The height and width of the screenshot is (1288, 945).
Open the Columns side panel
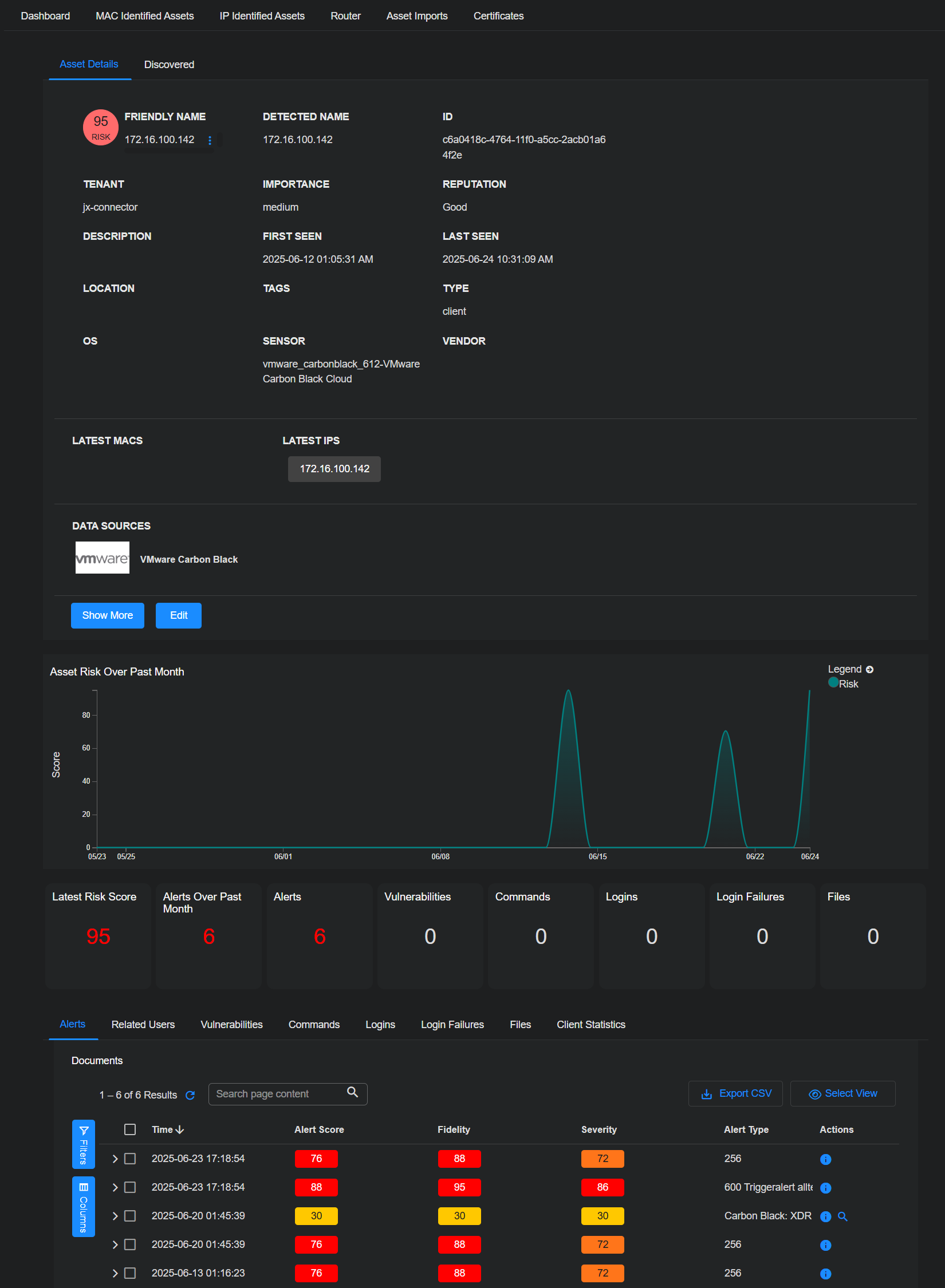84,1206
